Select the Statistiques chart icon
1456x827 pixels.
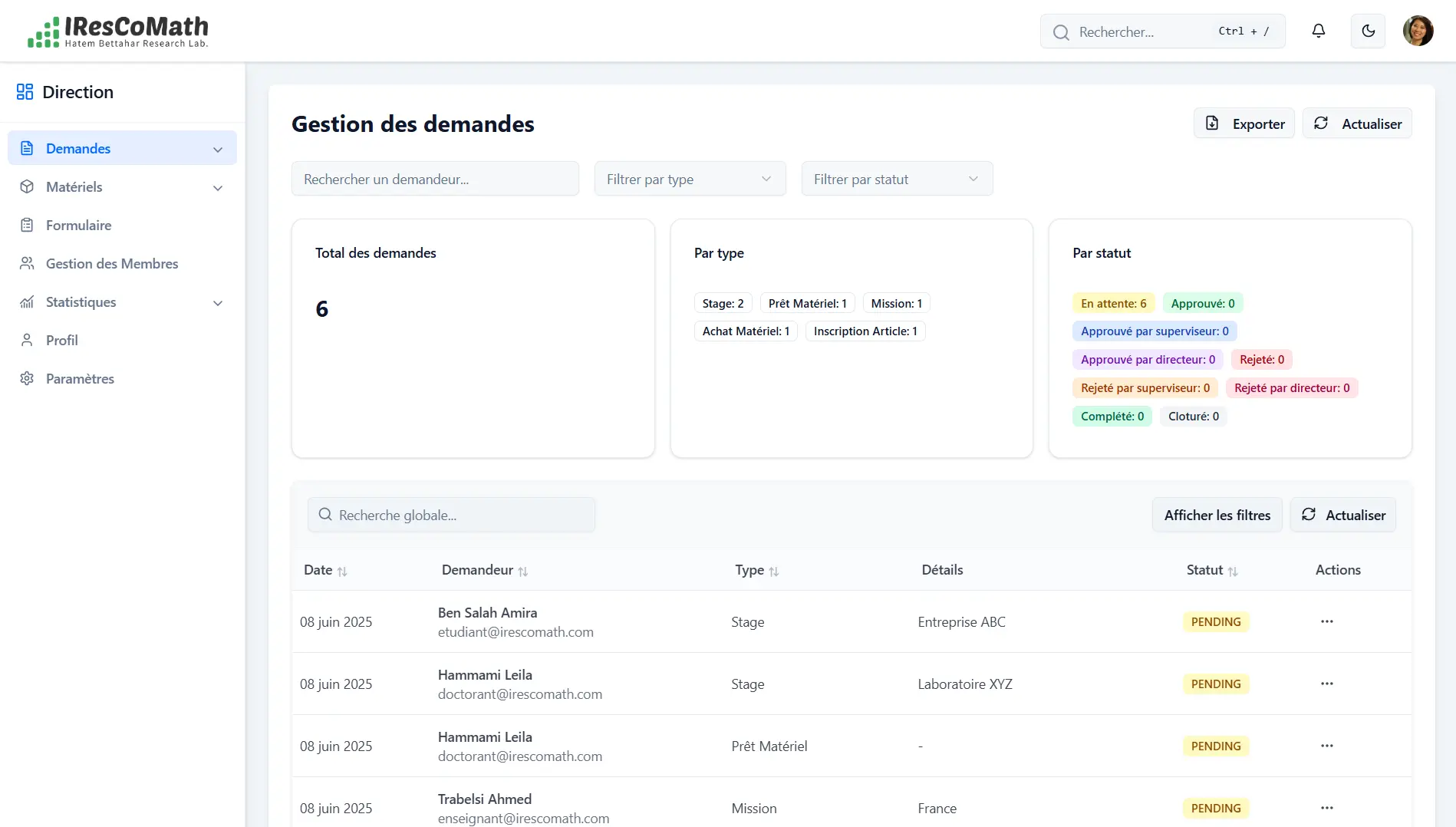click(x=27, y=301)
